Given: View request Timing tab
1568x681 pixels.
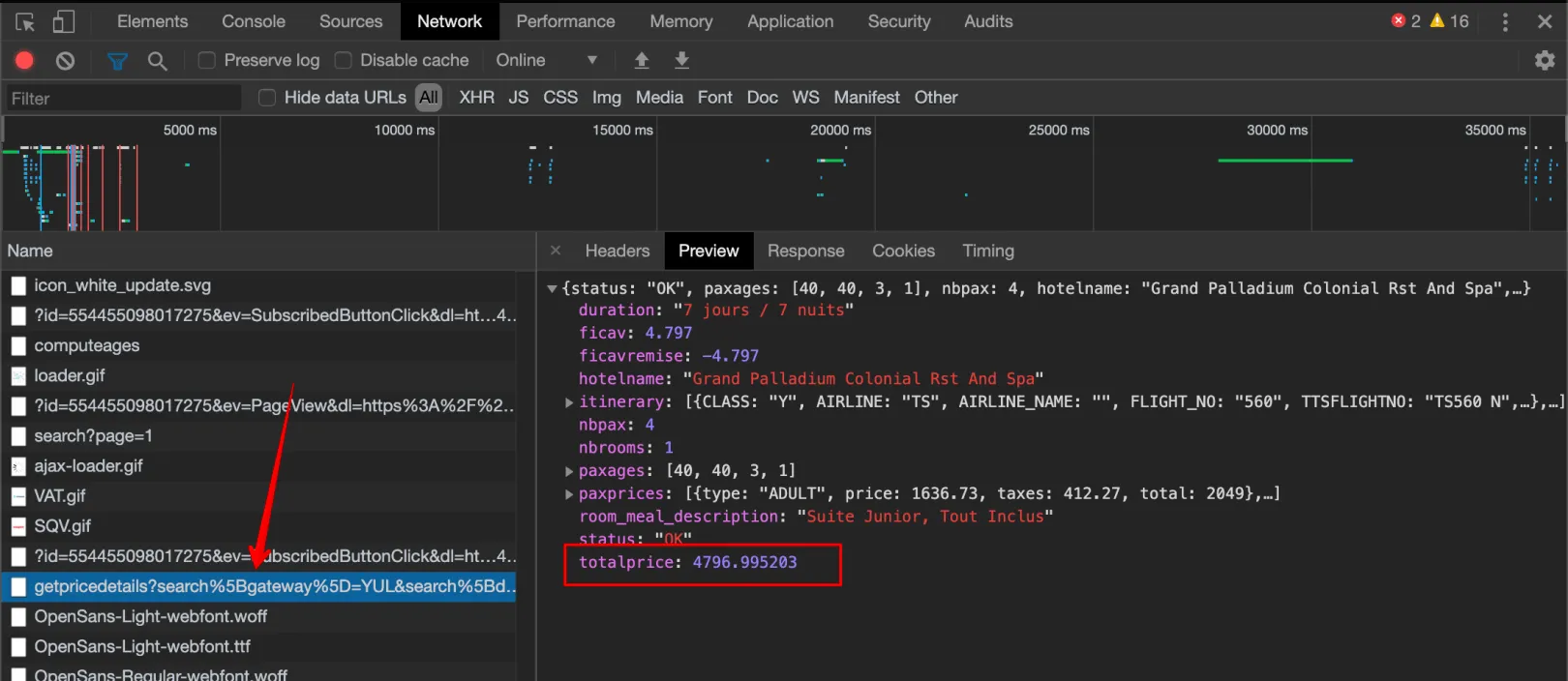Looking at the screenshot, I should pyautogui.click(x=988, y=251).
